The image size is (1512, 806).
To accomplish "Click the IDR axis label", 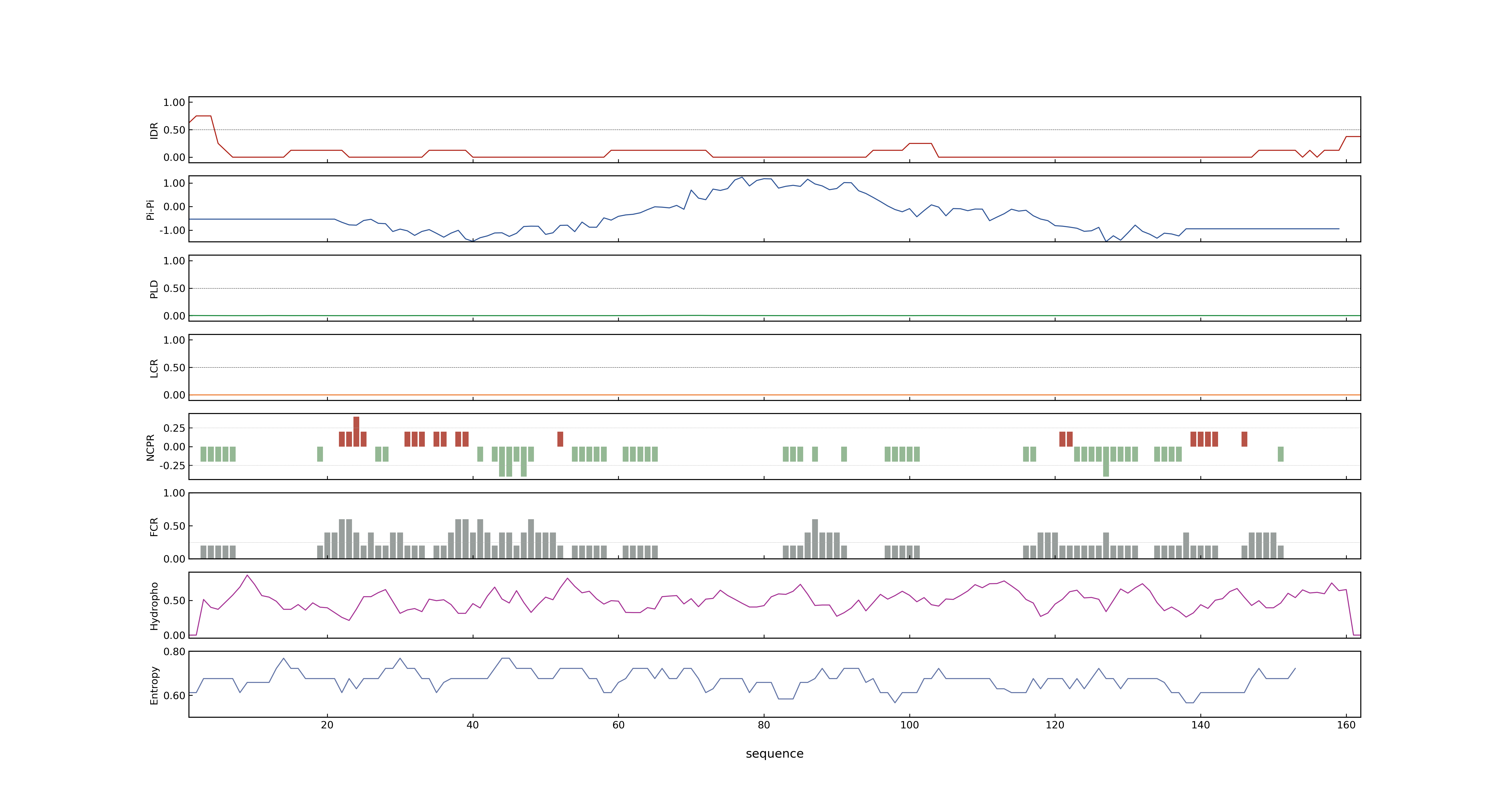I will [154, 130].
